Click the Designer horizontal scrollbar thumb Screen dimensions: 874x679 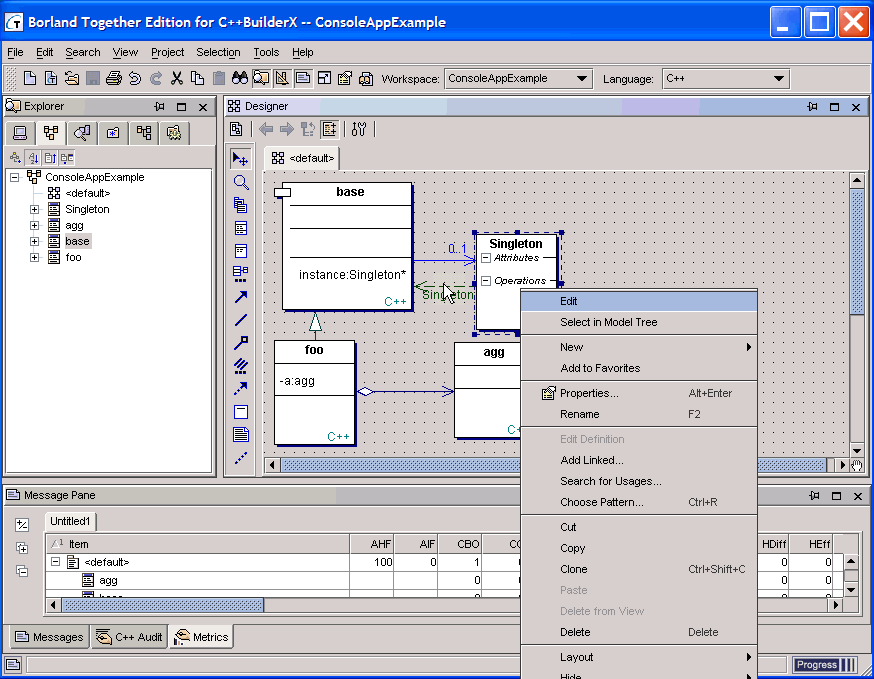coord(553,465)
